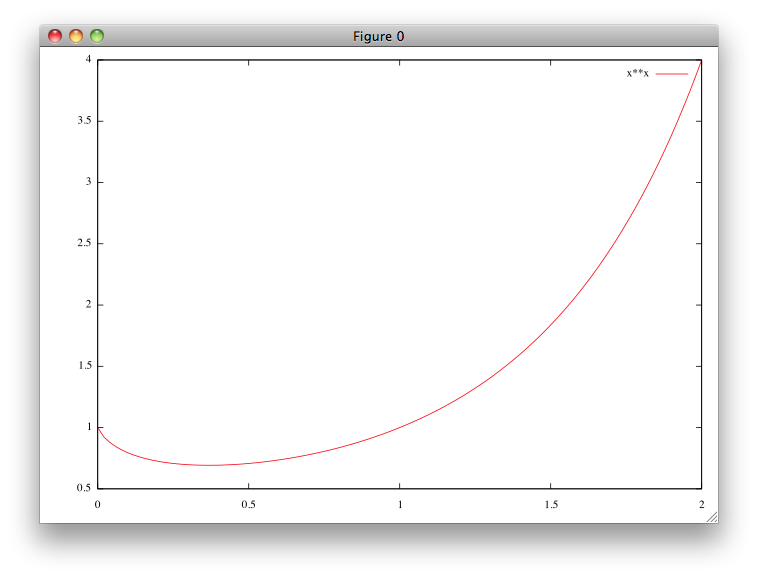Viewport: 758px width, 578px height.
Task: Click the 3 tick label on y-axis
Action: pos(87,182)
